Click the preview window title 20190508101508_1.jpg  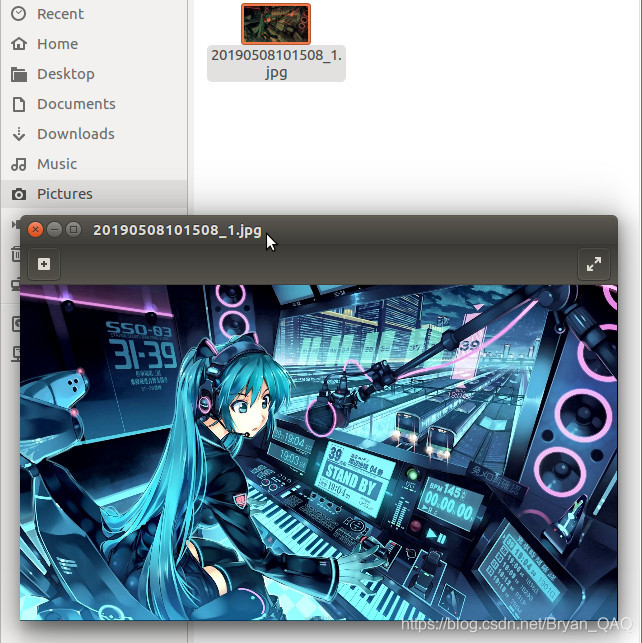[177, 230]
